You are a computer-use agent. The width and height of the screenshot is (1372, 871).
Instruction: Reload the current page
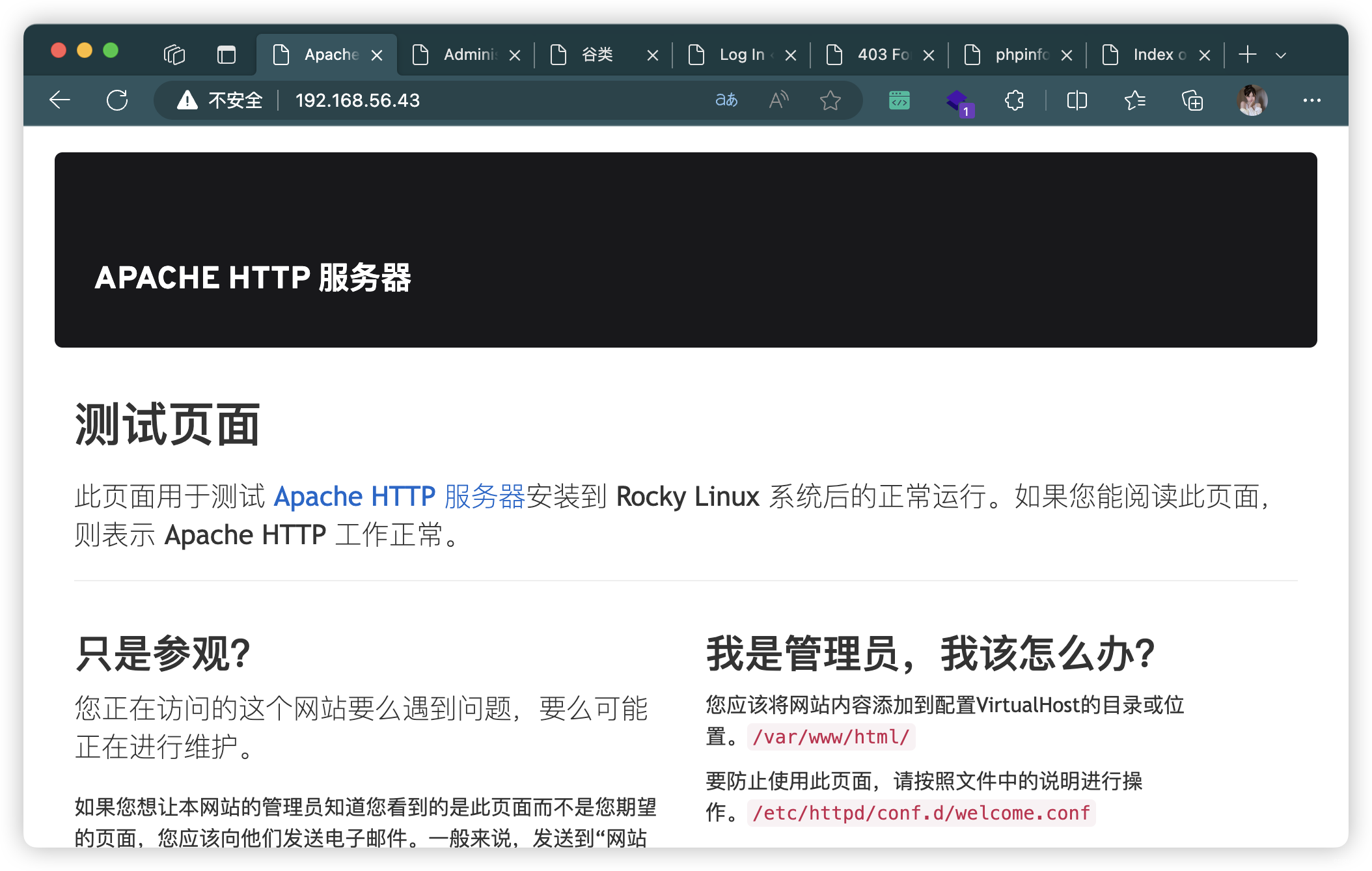coord(117,100)
